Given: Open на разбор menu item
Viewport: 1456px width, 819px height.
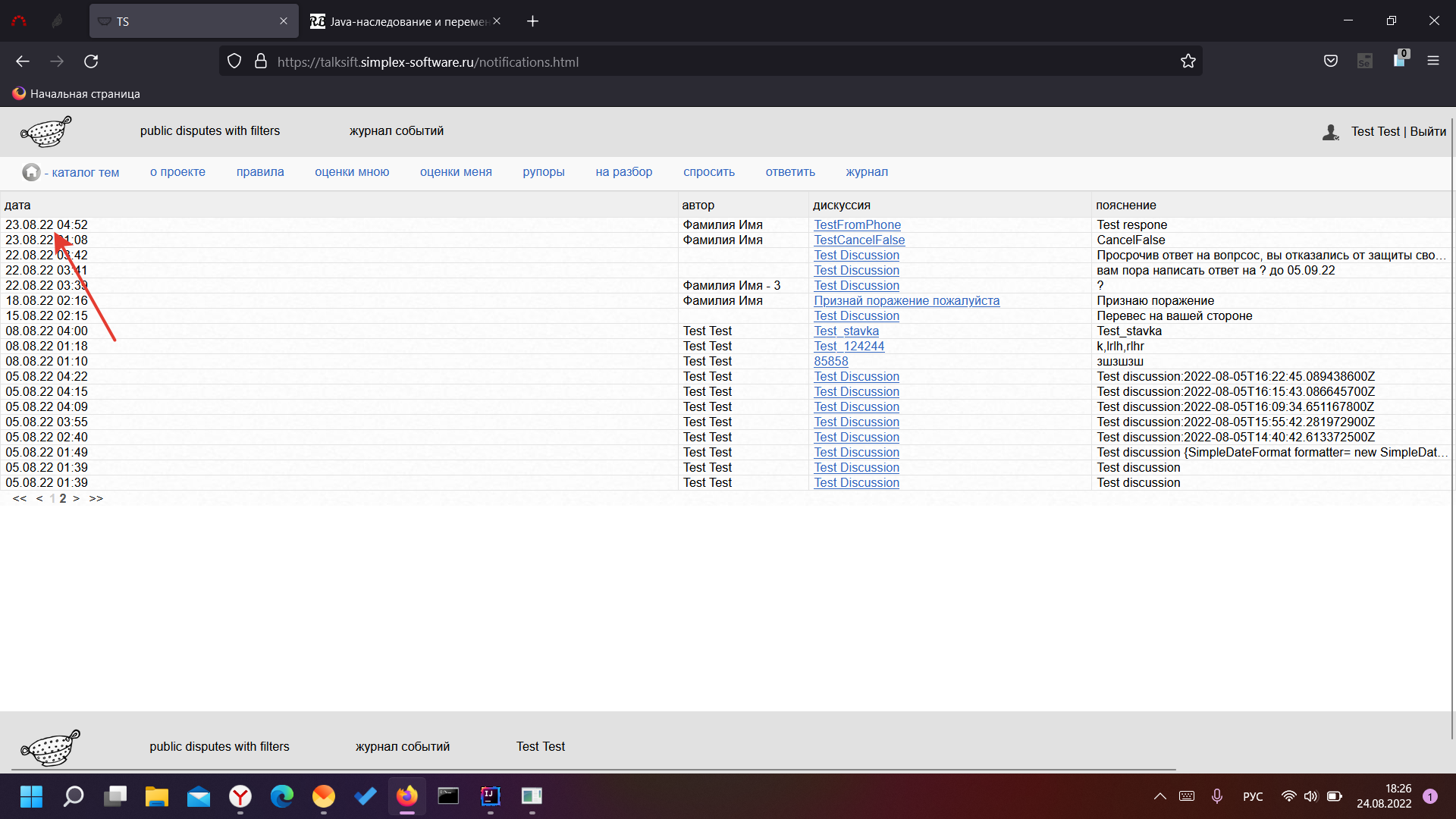Looking at the screenshot, I should tap(624, 172).
